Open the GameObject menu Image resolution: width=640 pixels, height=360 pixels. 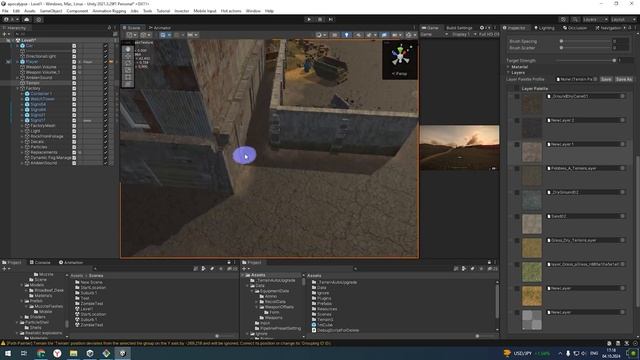pos(51,11)
